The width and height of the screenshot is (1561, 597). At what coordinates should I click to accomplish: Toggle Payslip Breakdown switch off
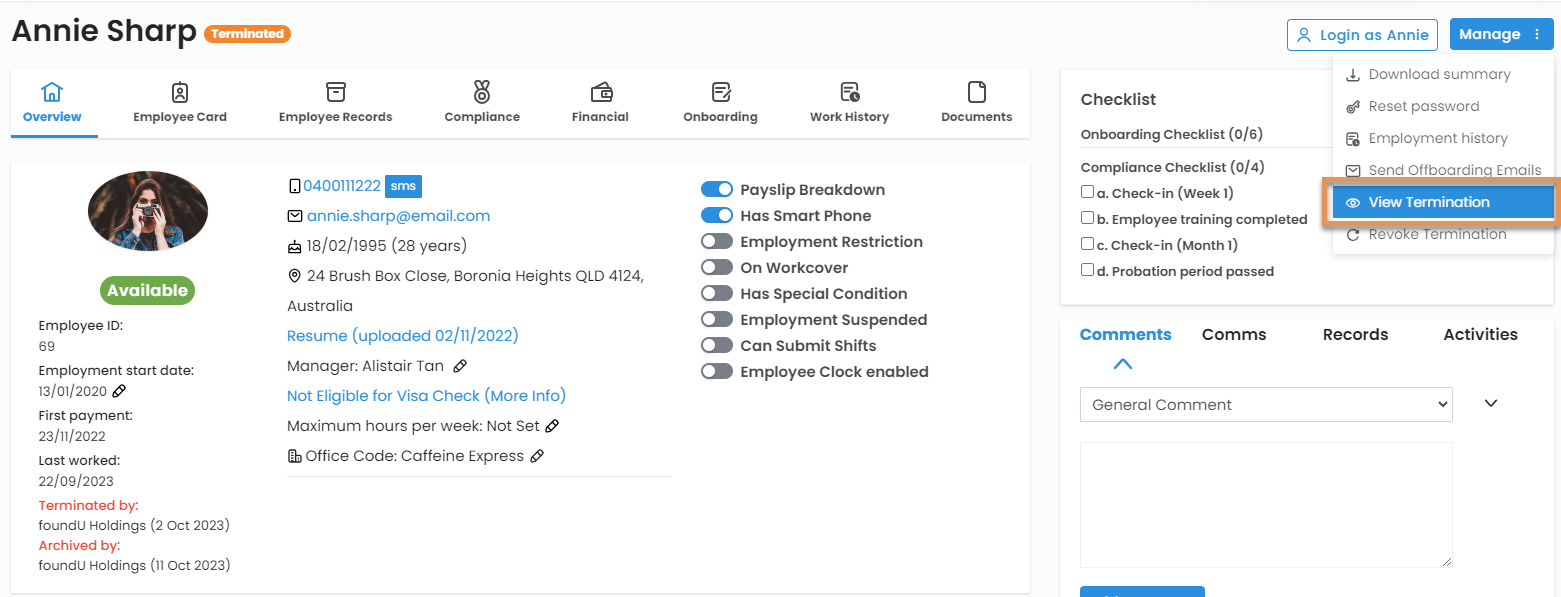pos(717,190)
